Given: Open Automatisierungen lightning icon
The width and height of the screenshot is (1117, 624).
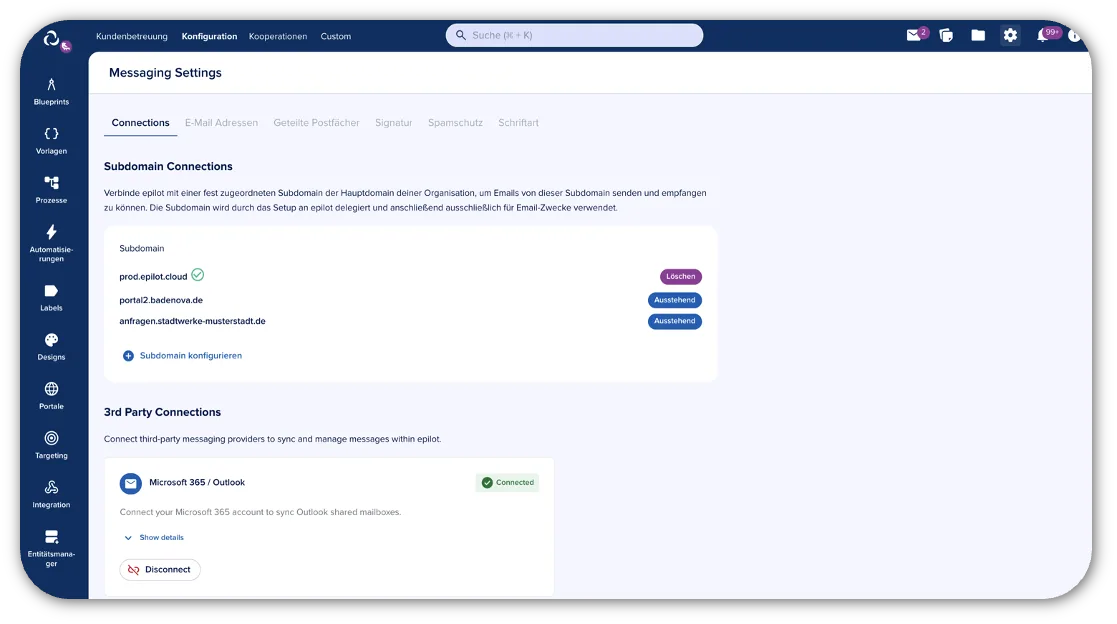Looking at the screenshot, I should tap(51, 232).
